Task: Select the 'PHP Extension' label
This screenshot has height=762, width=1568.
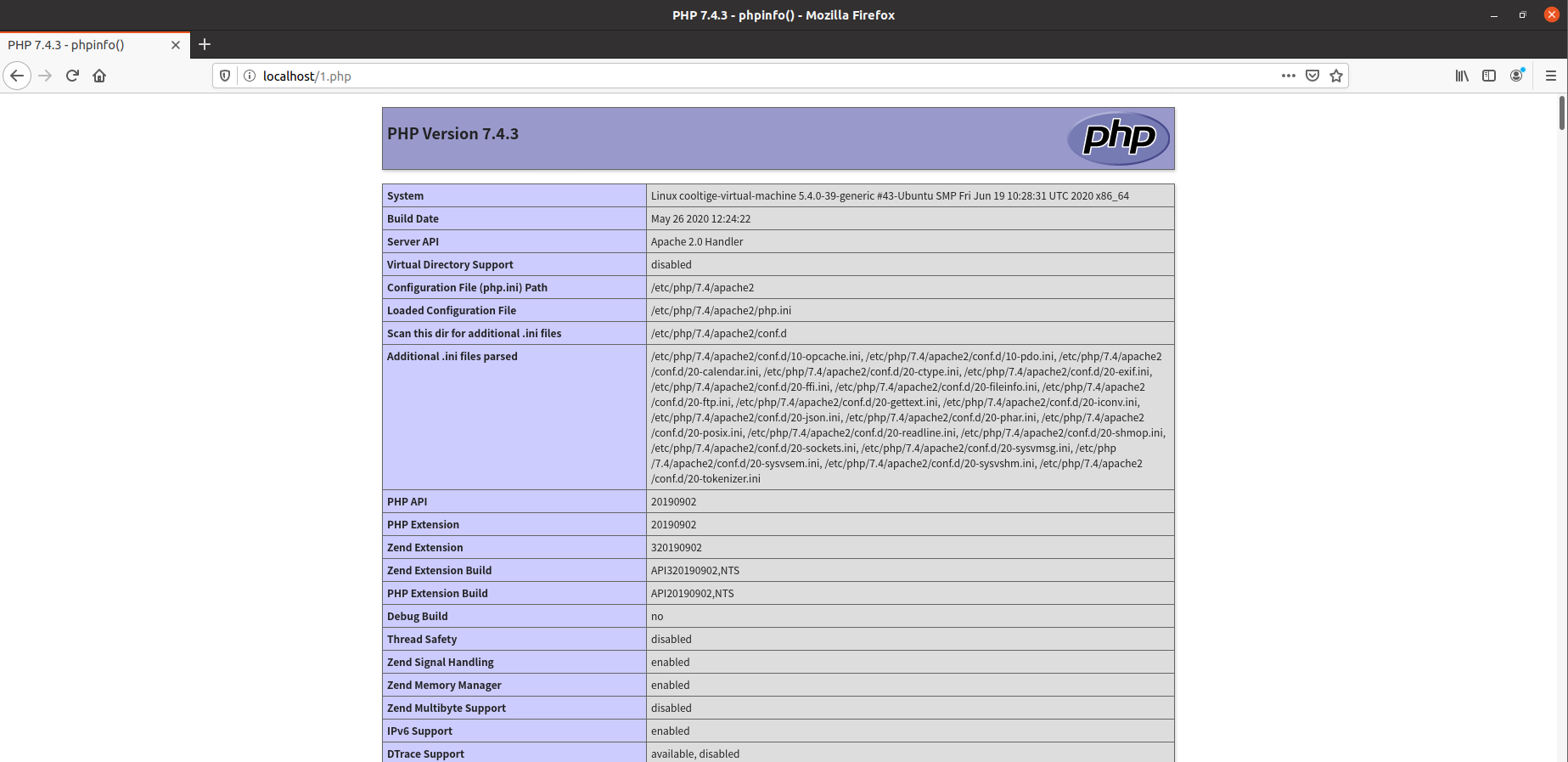Action: coord(423,524)
